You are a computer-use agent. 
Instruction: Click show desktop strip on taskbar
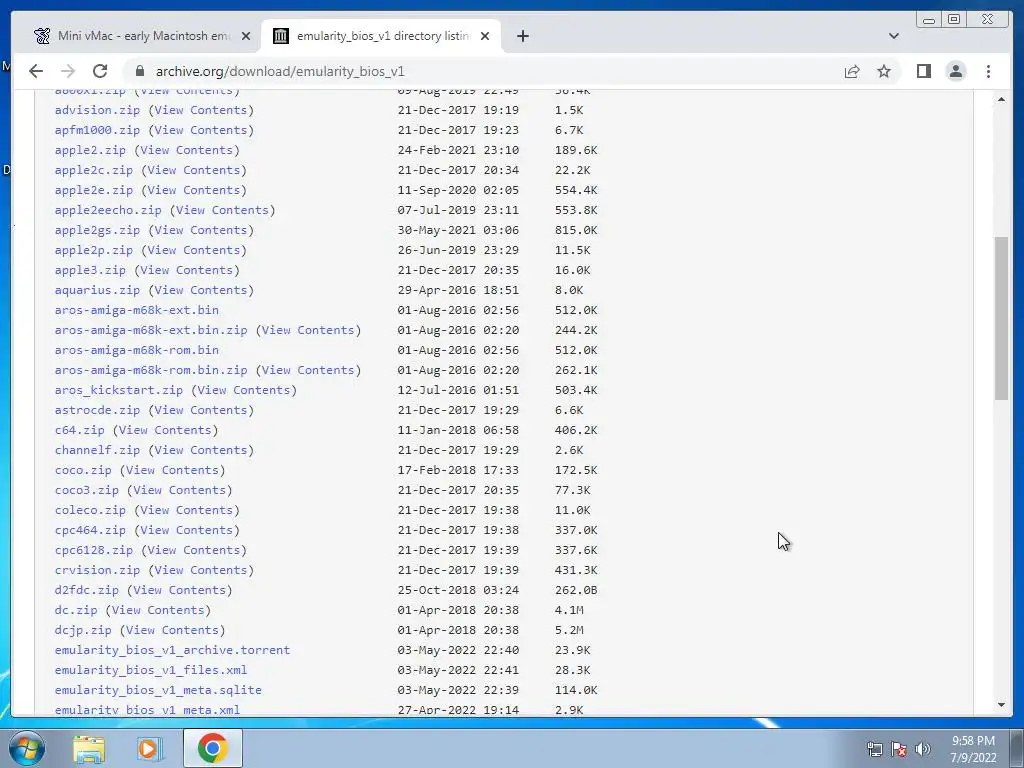coord(1017,748)
